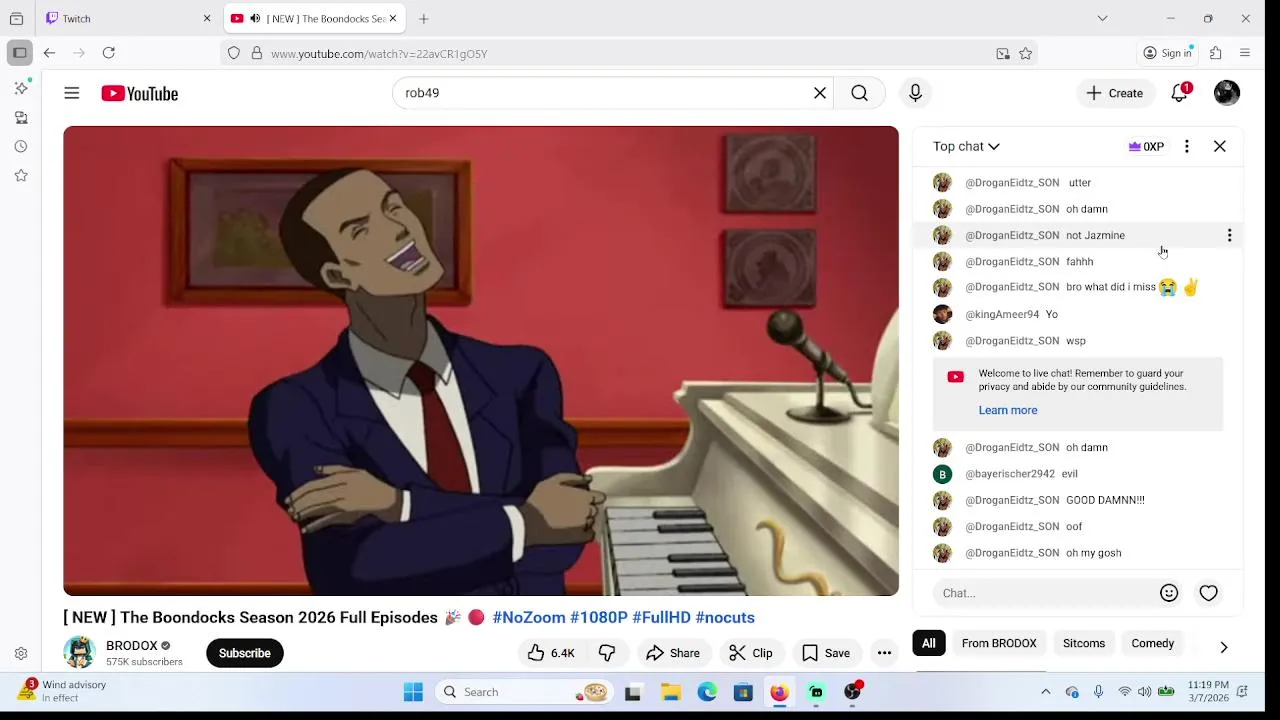Viewport: 1280px width, 720px height.
Task: Open more actions ellipsis below video
Action: (x=884, y=653)
